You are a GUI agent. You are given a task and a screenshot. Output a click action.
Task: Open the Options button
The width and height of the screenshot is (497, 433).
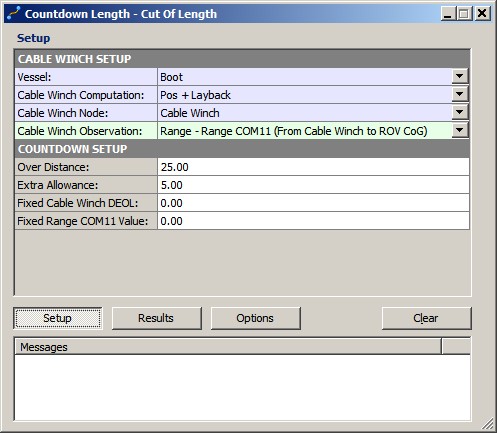coord(256,318)
